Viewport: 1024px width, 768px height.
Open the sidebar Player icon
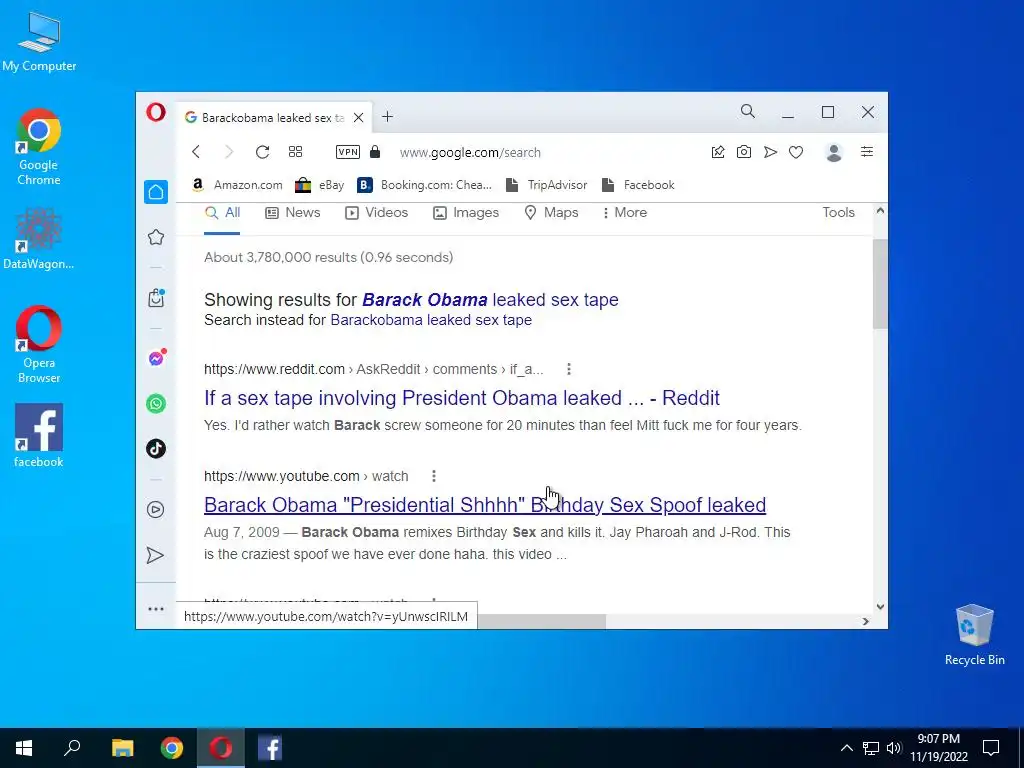pos(155,509)
